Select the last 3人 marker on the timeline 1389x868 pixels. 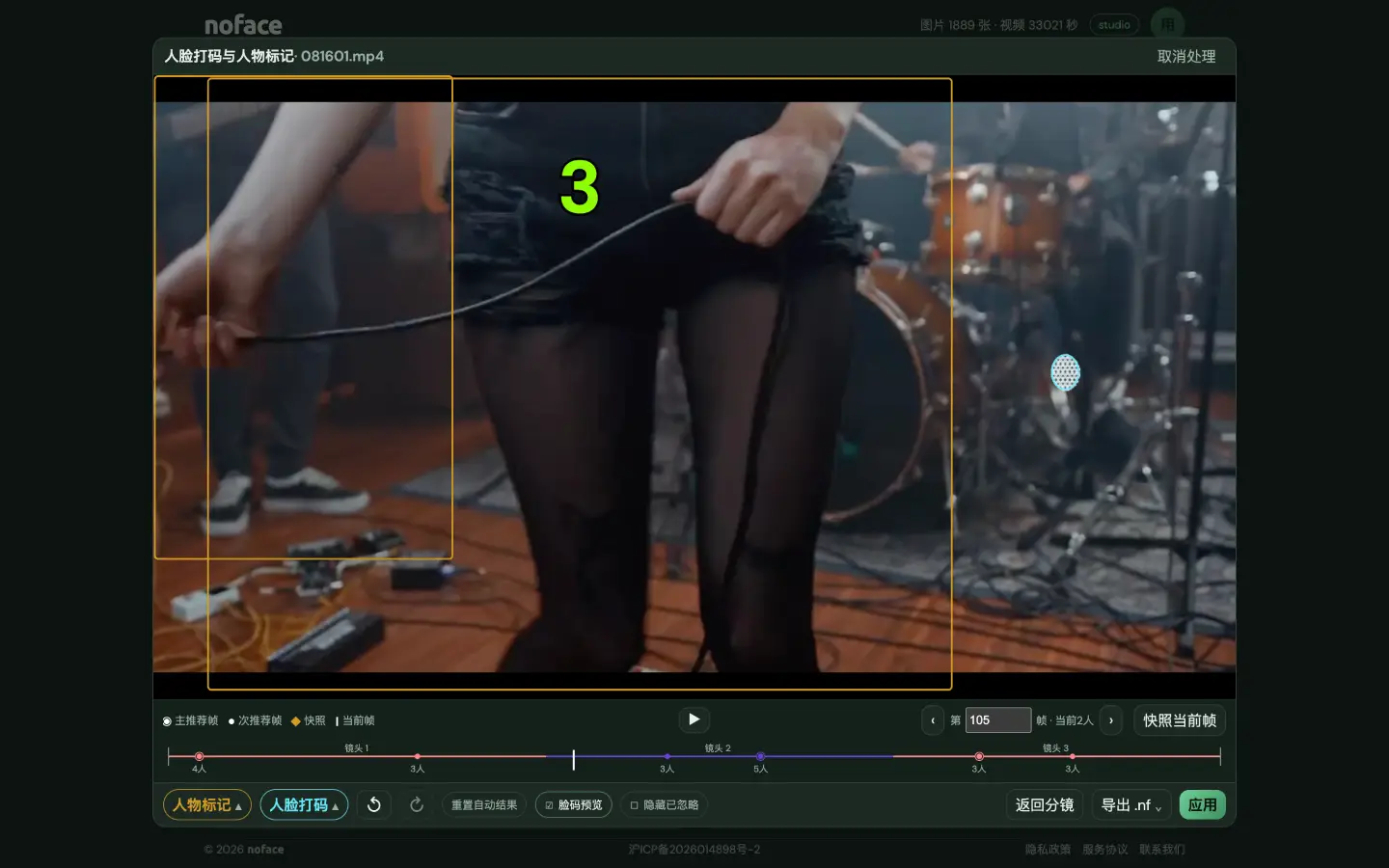[1072, 757]
